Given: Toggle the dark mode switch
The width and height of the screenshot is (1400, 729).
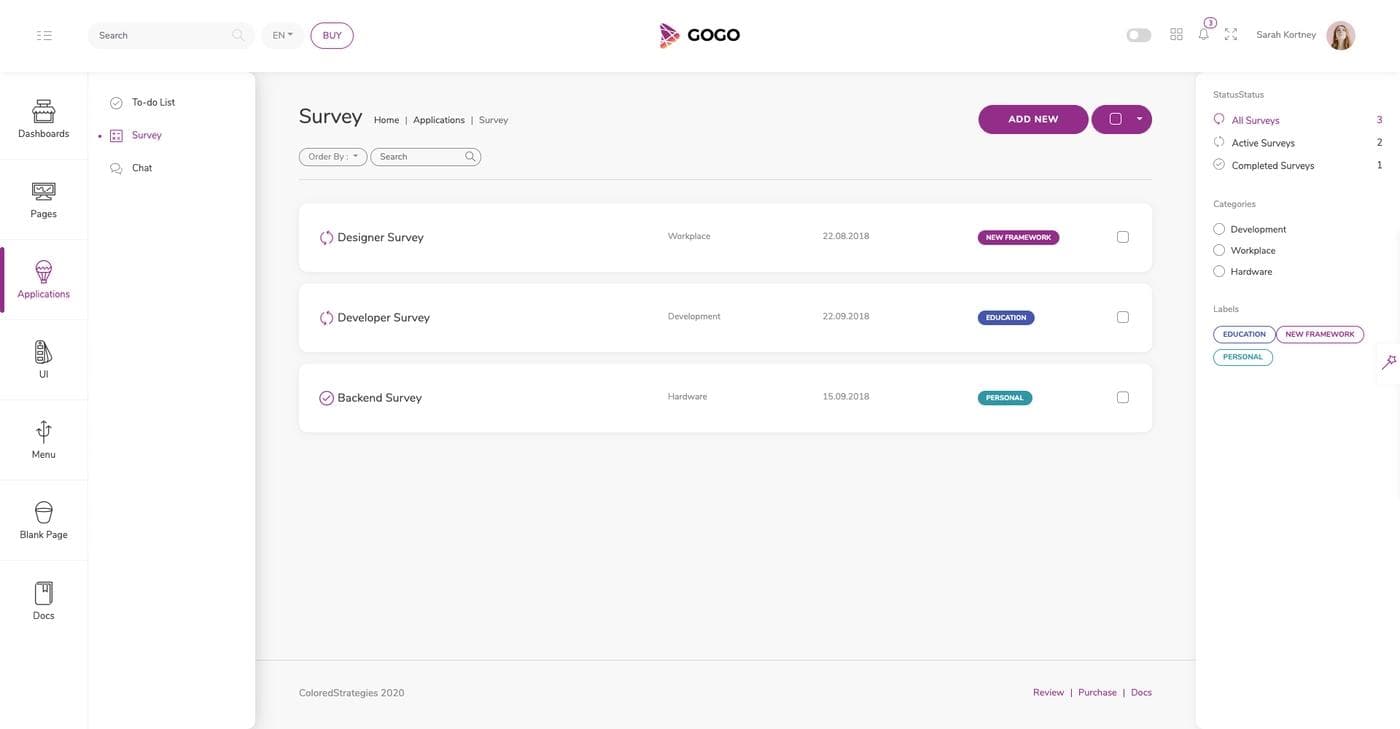Looking at the screenshot, I should [x=1138, y=35].
